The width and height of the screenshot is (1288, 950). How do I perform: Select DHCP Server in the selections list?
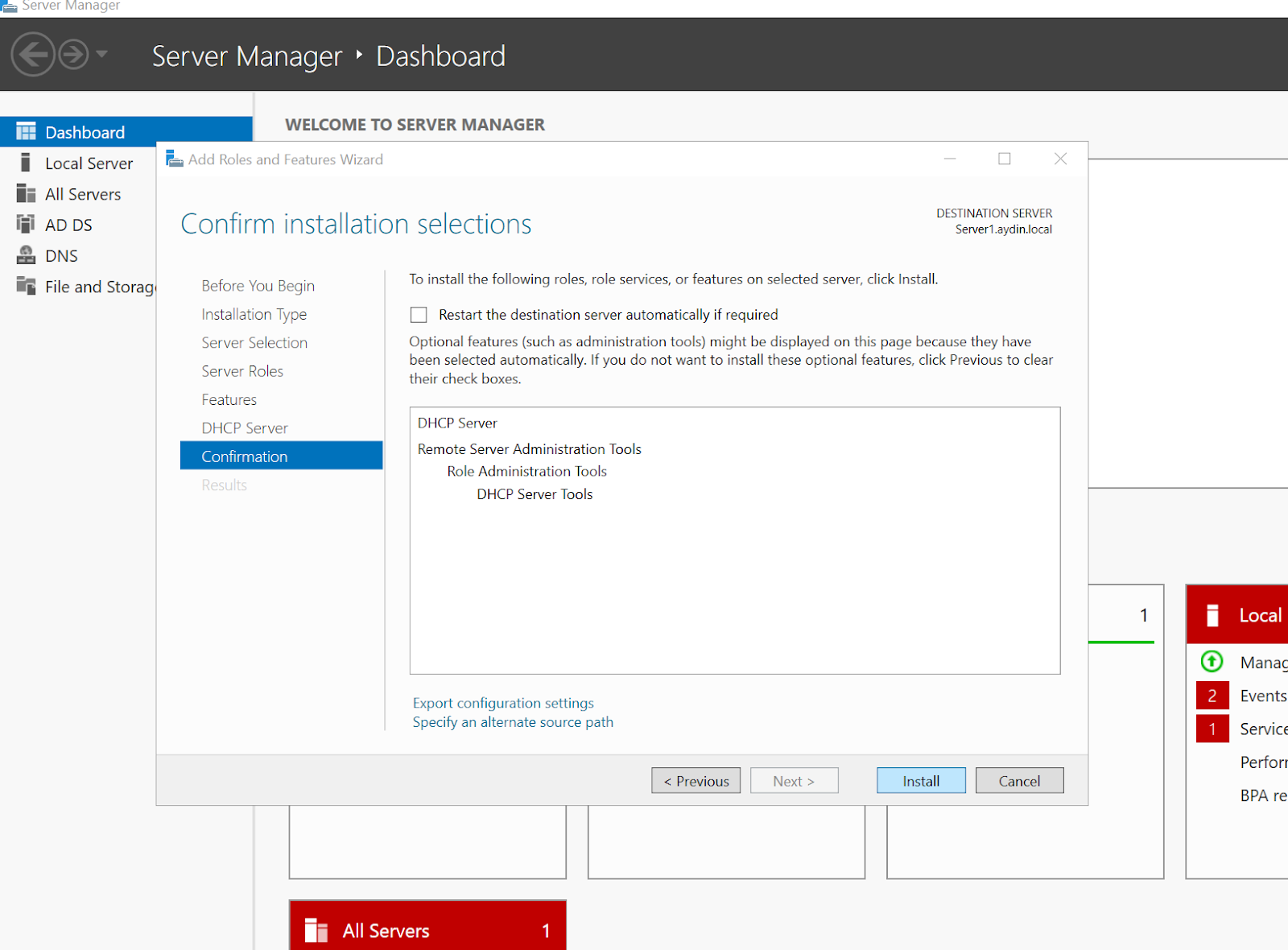457,423
